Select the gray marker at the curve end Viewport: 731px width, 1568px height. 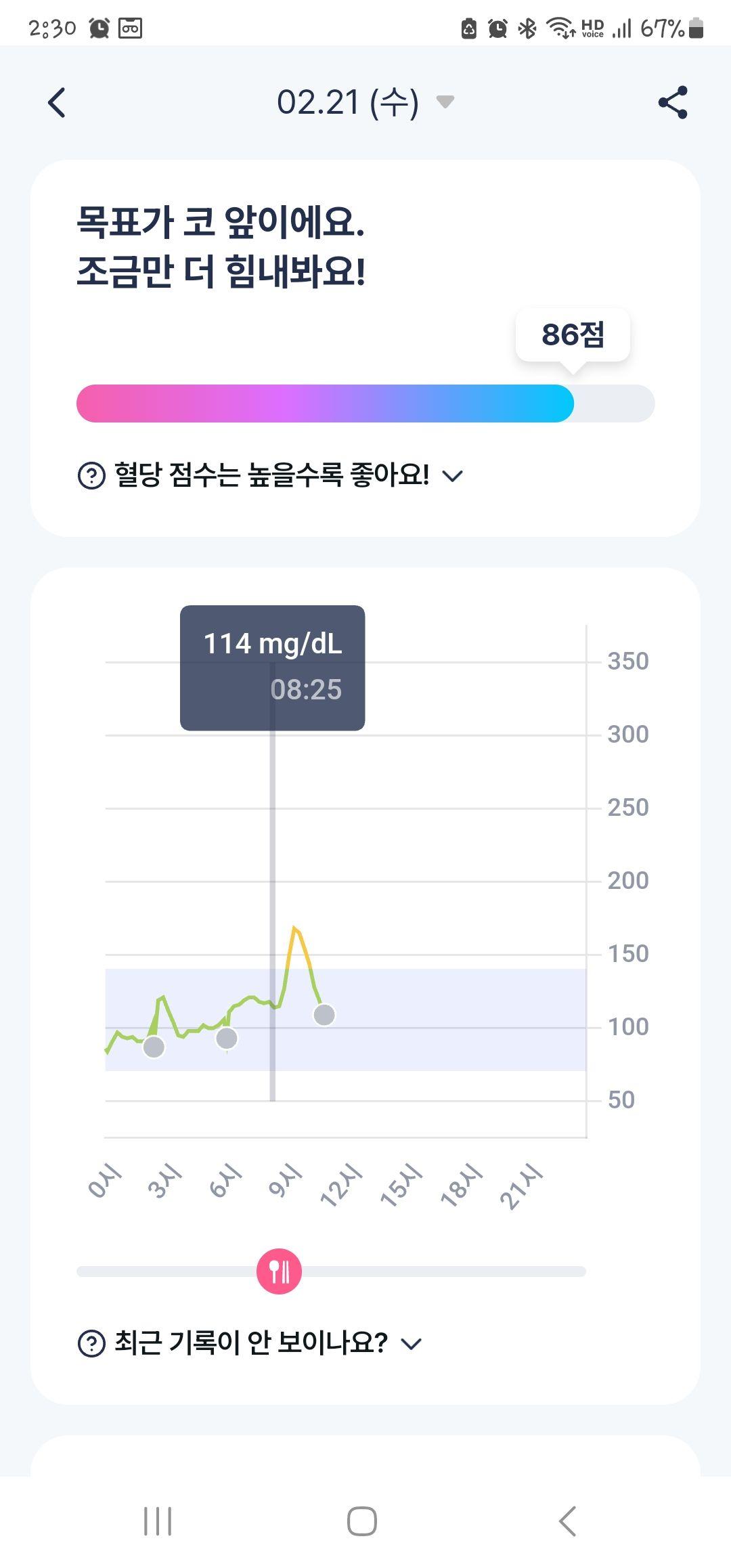(x=324, y=1014)
